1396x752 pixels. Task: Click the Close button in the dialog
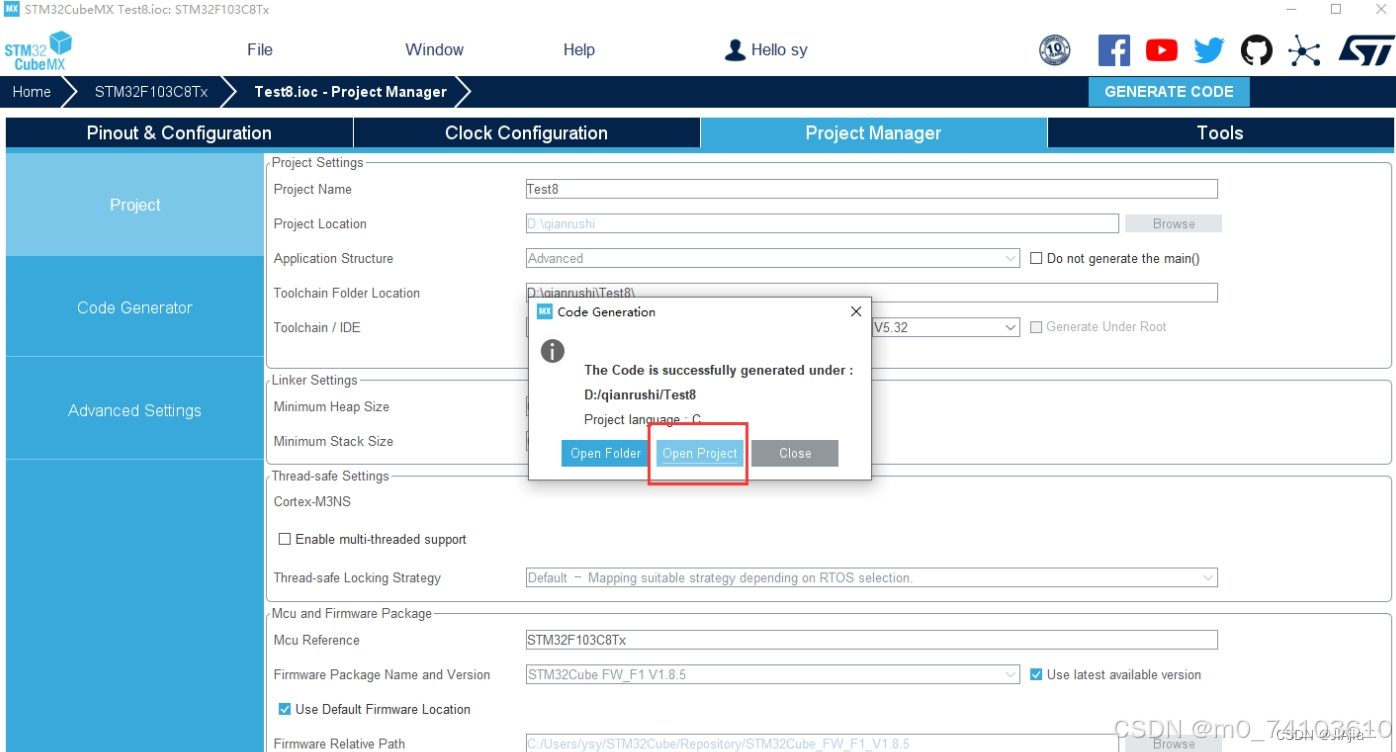(795, 453)
